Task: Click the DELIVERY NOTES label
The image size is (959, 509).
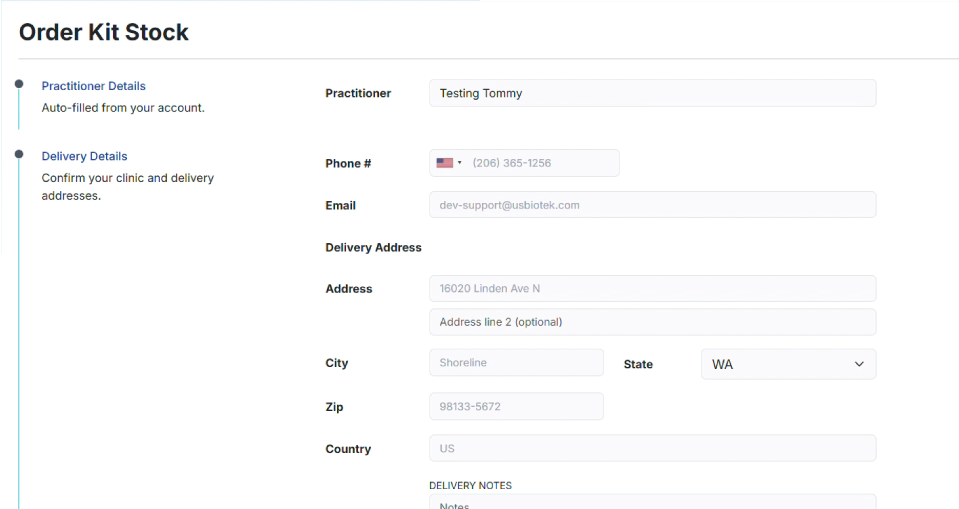Action: [x=470, y=485]
